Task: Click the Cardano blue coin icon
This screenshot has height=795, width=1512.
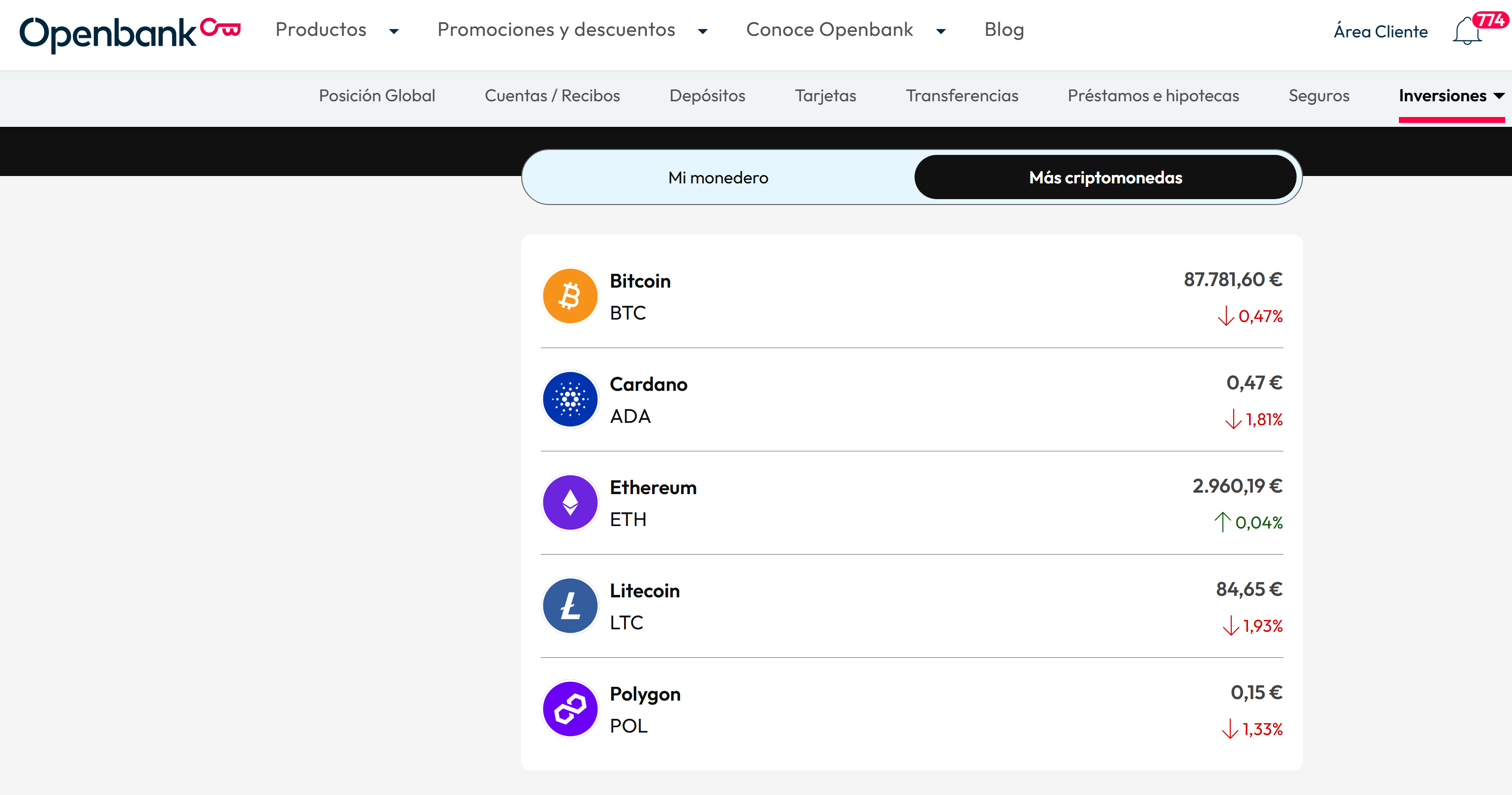Action: coord(569,399)
